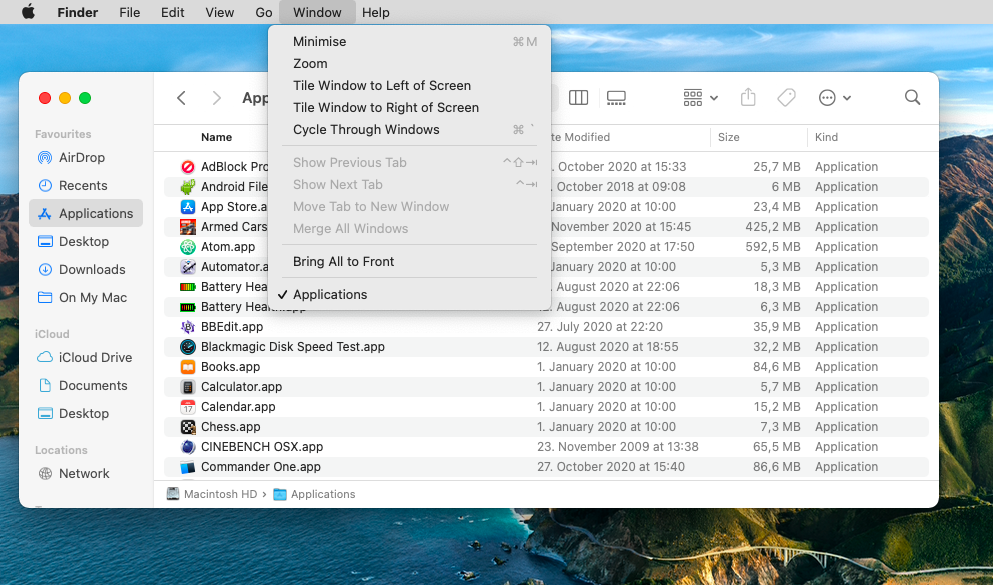
Task: Click the 592,5 MB size cell
Action: (773, 247)
